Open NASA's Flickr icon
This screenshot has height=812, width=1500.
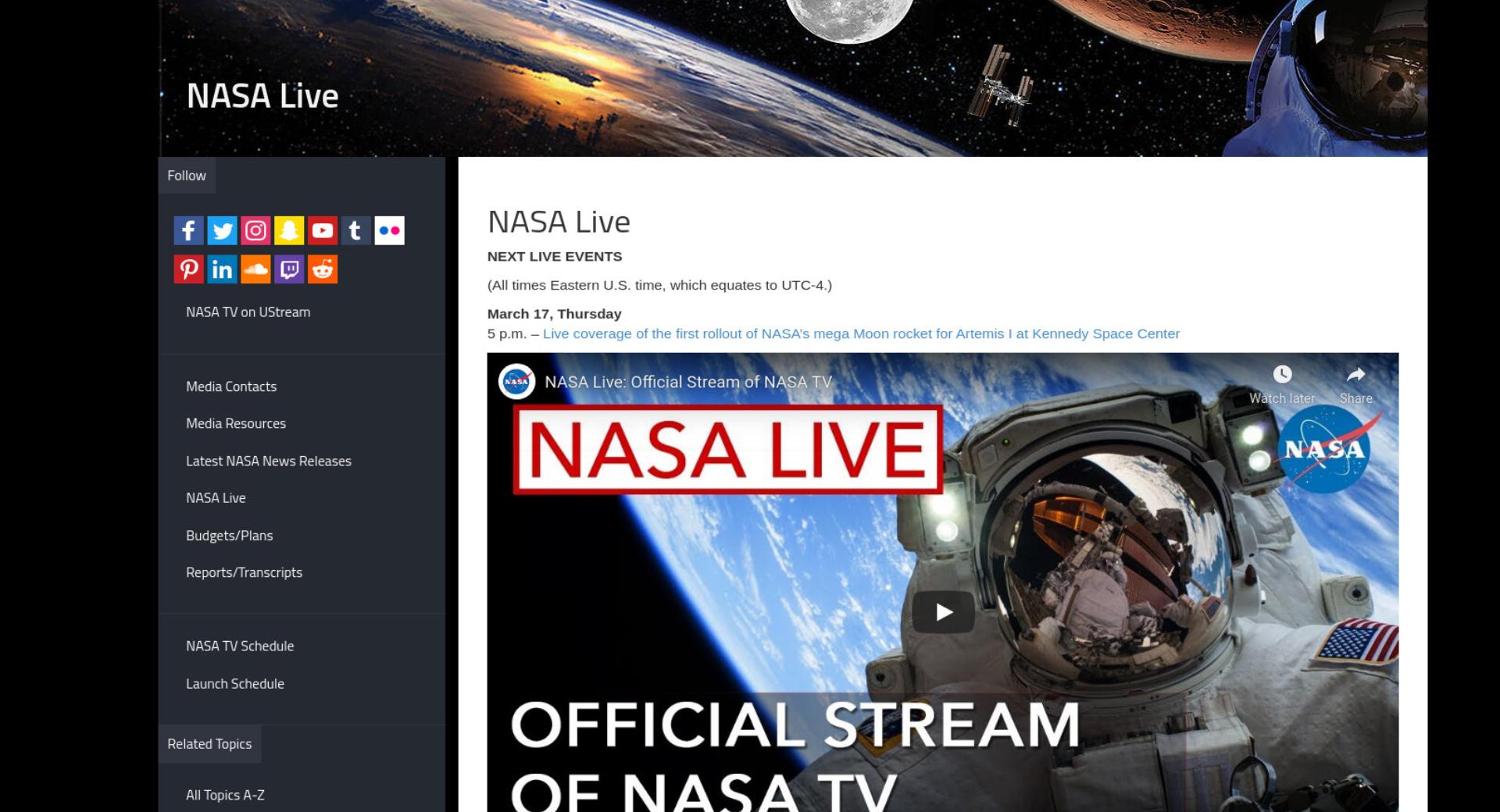389,230
